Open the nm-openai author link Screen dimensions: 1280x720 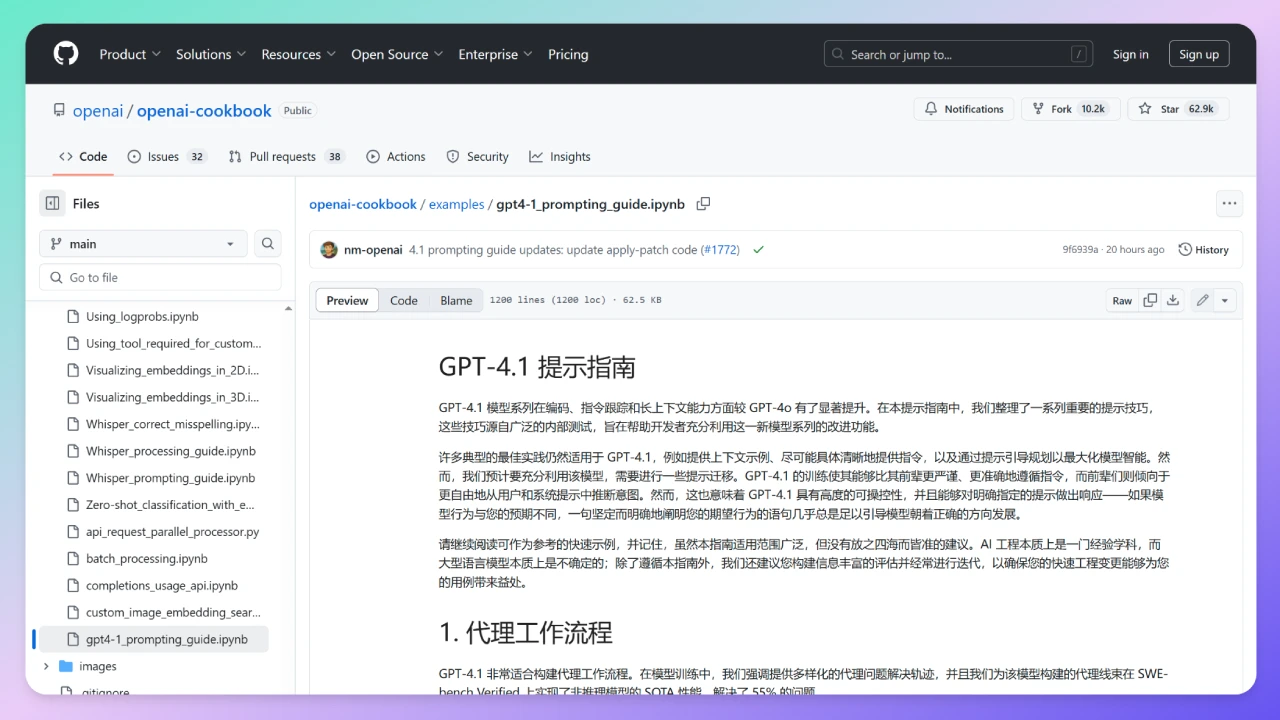pos(373,250)
